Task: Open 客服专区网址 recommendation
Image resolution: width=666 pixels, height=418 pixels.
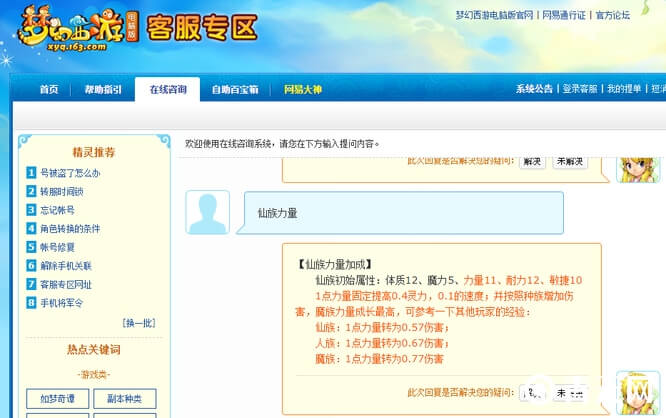Action: pyautogui.click(x=66, y=285)
